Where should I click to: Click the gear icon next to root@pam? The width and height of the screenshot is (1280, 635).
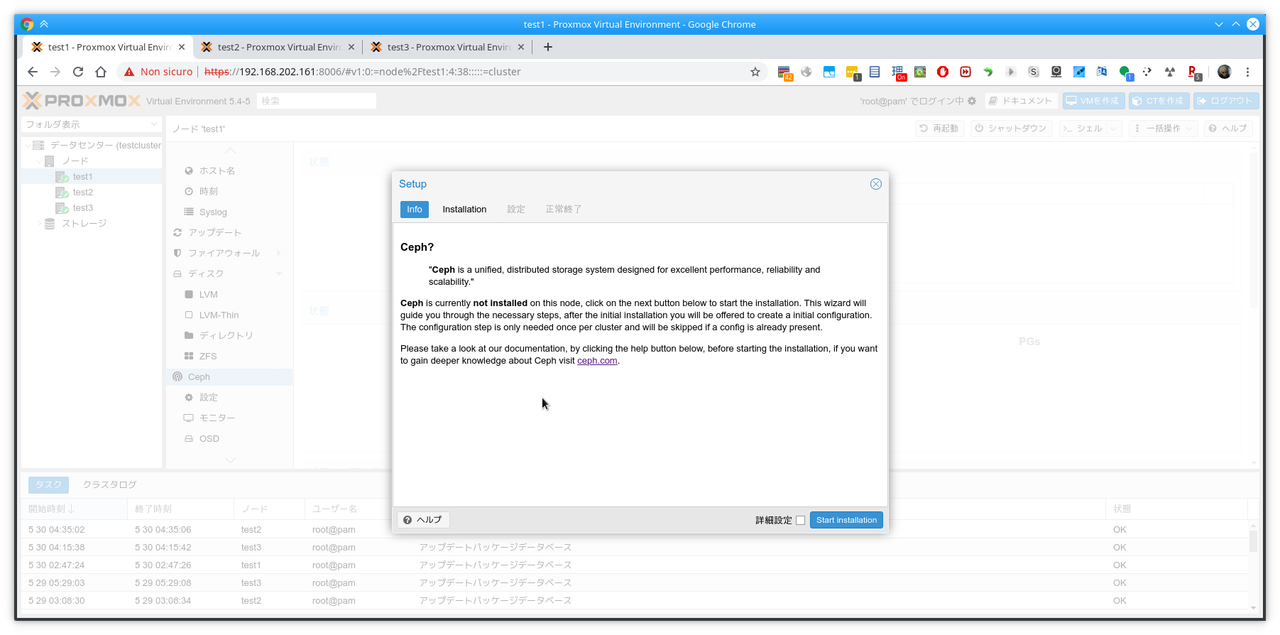coord(971,101)
